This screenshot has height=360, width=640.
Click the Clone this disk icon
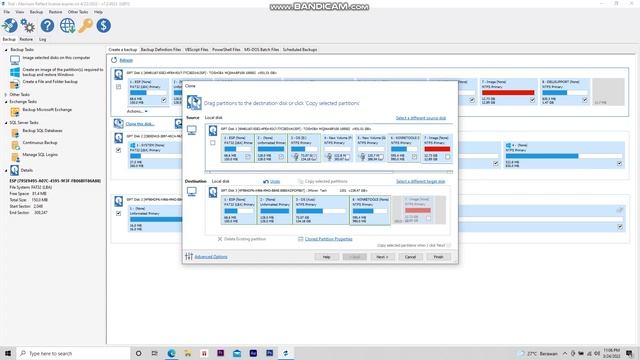[119, 123]
